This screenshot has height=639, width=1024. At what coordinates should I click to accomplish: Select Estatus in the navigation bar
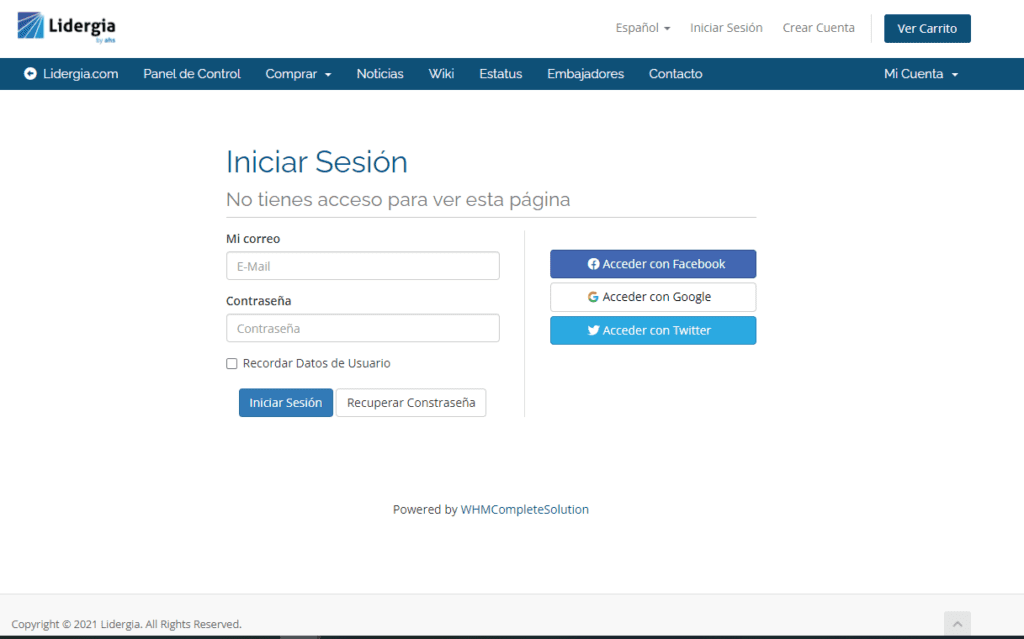(501, 74)
